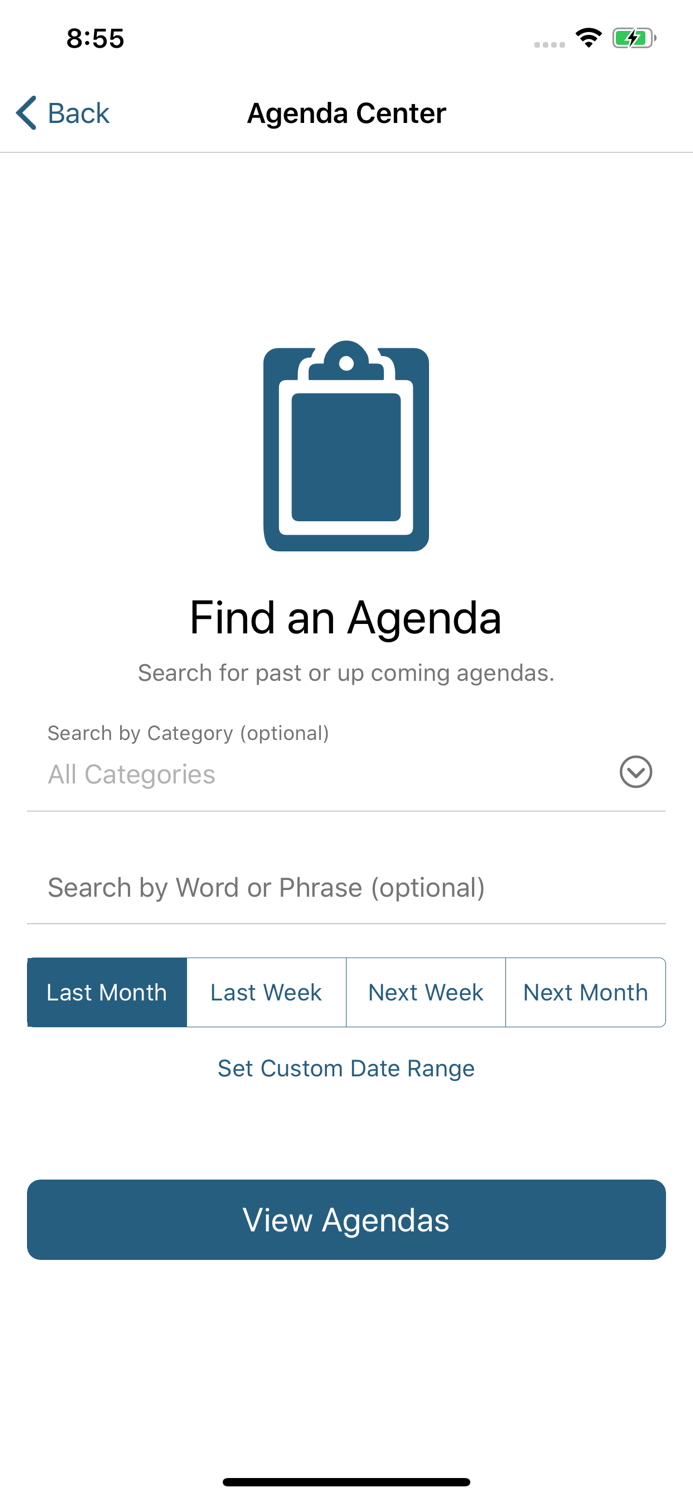Viewport: 693px width, 1500px height.
Task: Tap the back chevron arrow
Action: point(27,113)
